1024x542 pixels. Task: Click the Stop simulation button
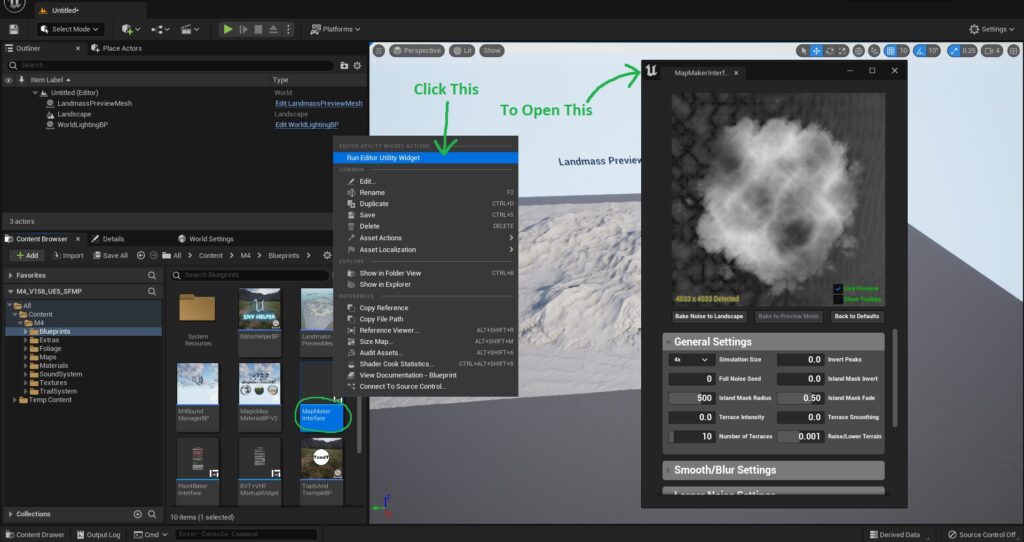click(x=258, y=29)
